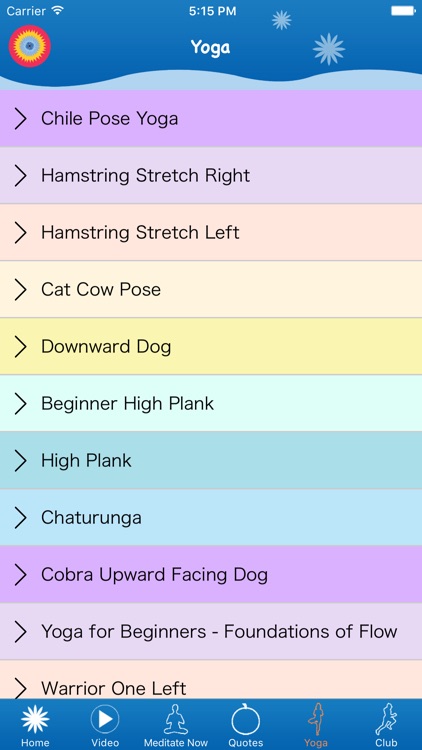The height and width of the screenshot is (750, 422).
Task: Open Yoga for Beginners - Foundations of Flow
Action: [x=211, y=631]
